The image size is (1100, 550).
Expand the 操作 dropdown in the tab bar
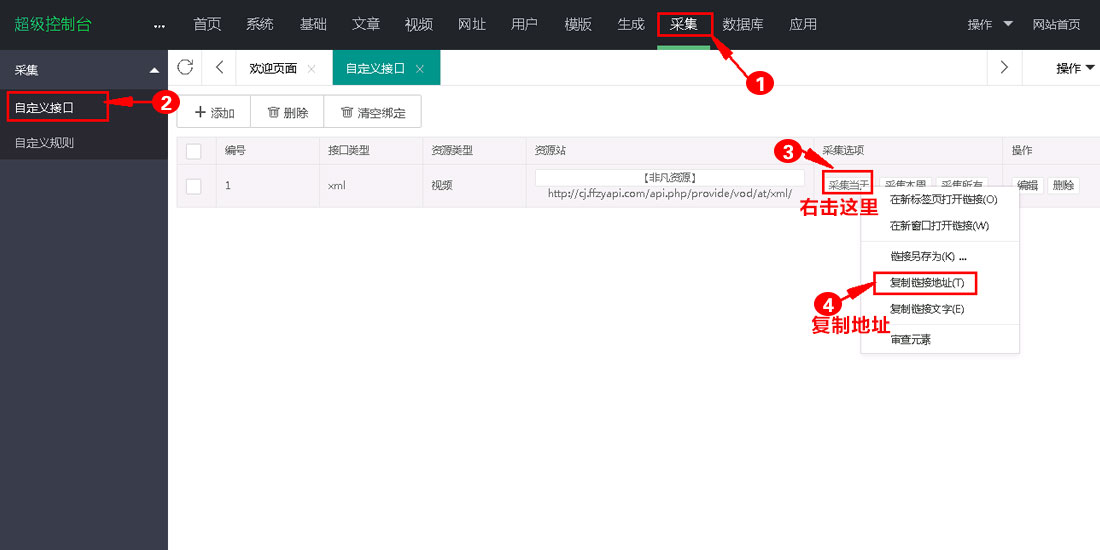pos(1075,68)
